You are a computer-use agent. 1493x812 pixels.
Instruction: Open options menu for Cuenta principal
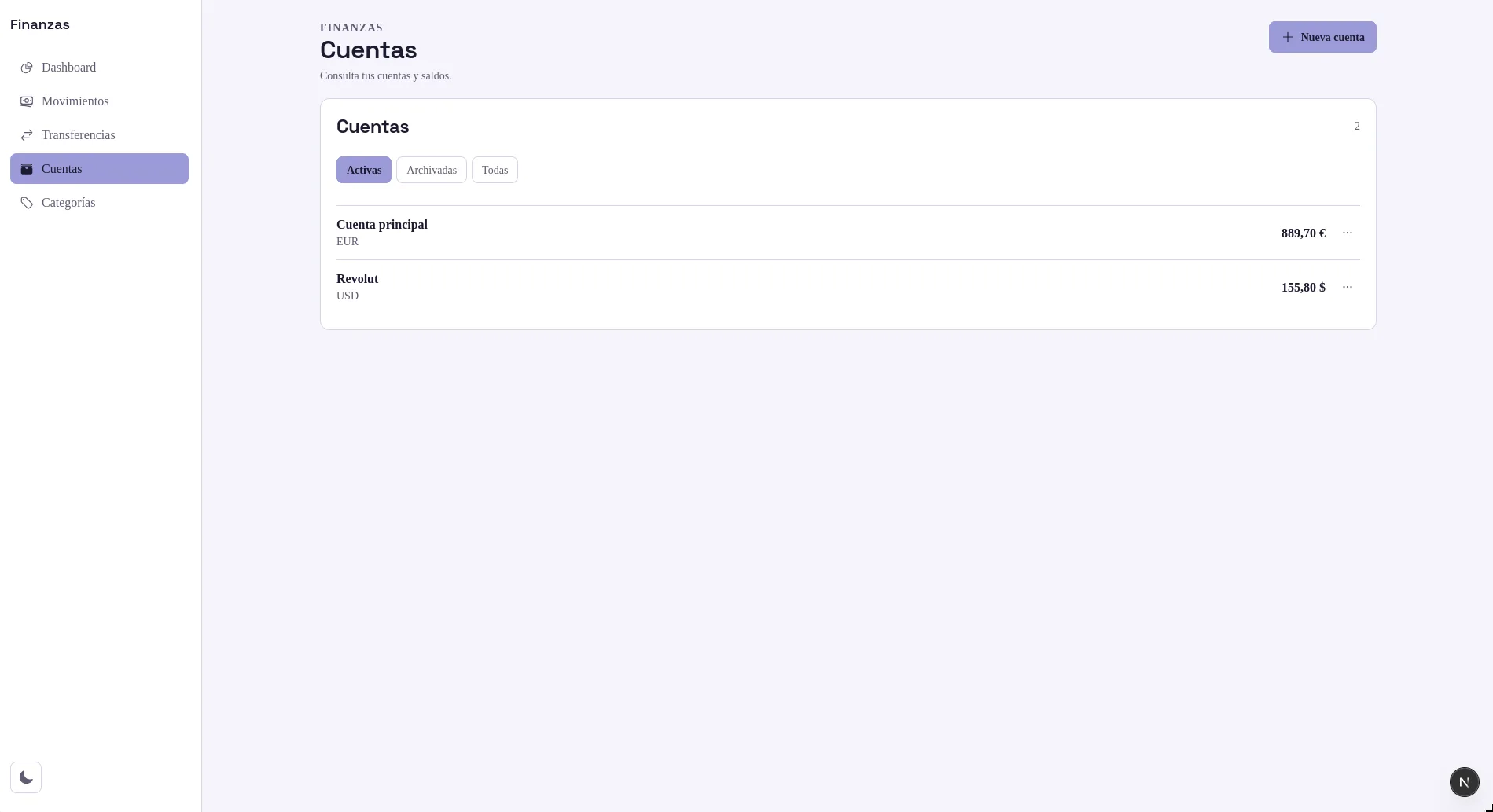1348,233
